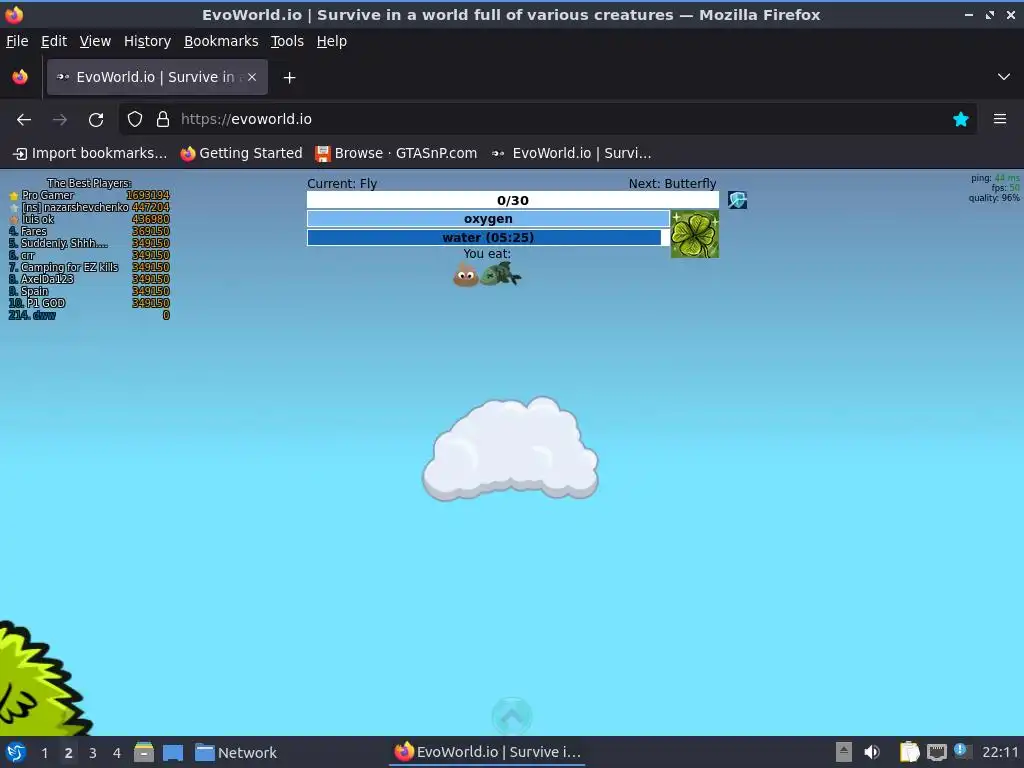Open the volume speaker tray icon
This screenshot has height=768, width=1024.
[x=872, y=752]
